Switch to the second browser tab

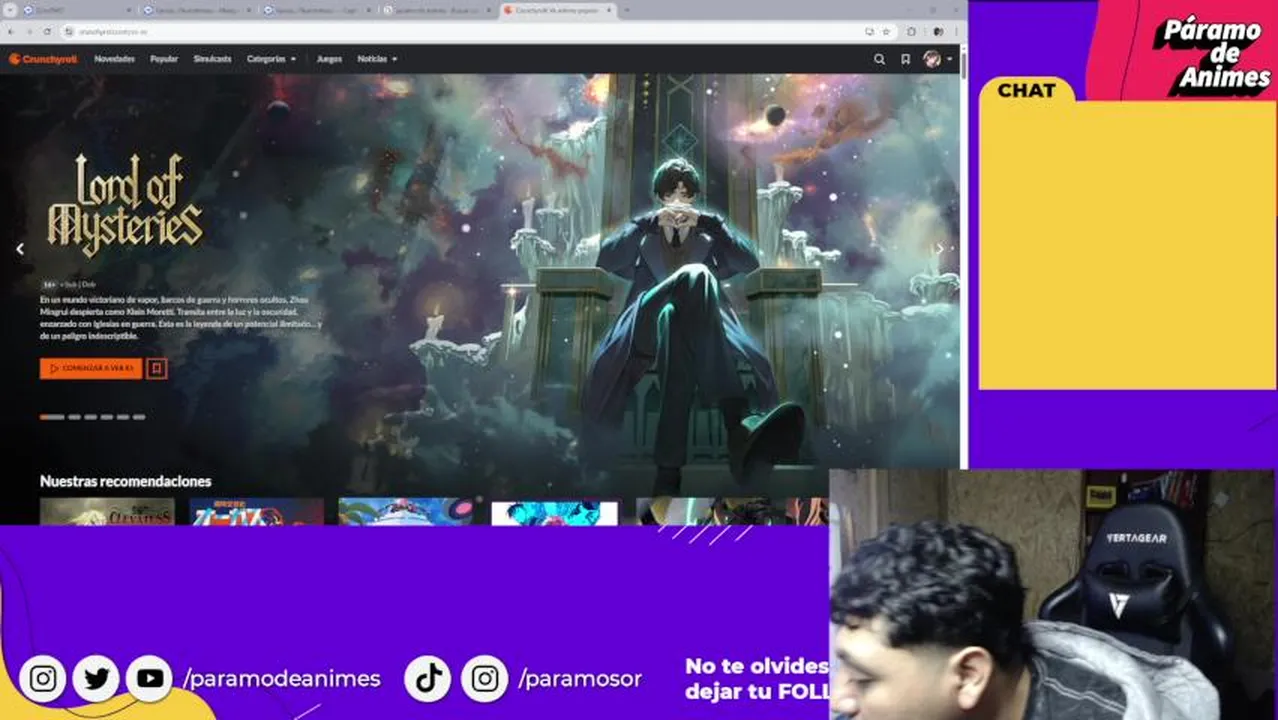pyautogui.click(x=196, y=10)
